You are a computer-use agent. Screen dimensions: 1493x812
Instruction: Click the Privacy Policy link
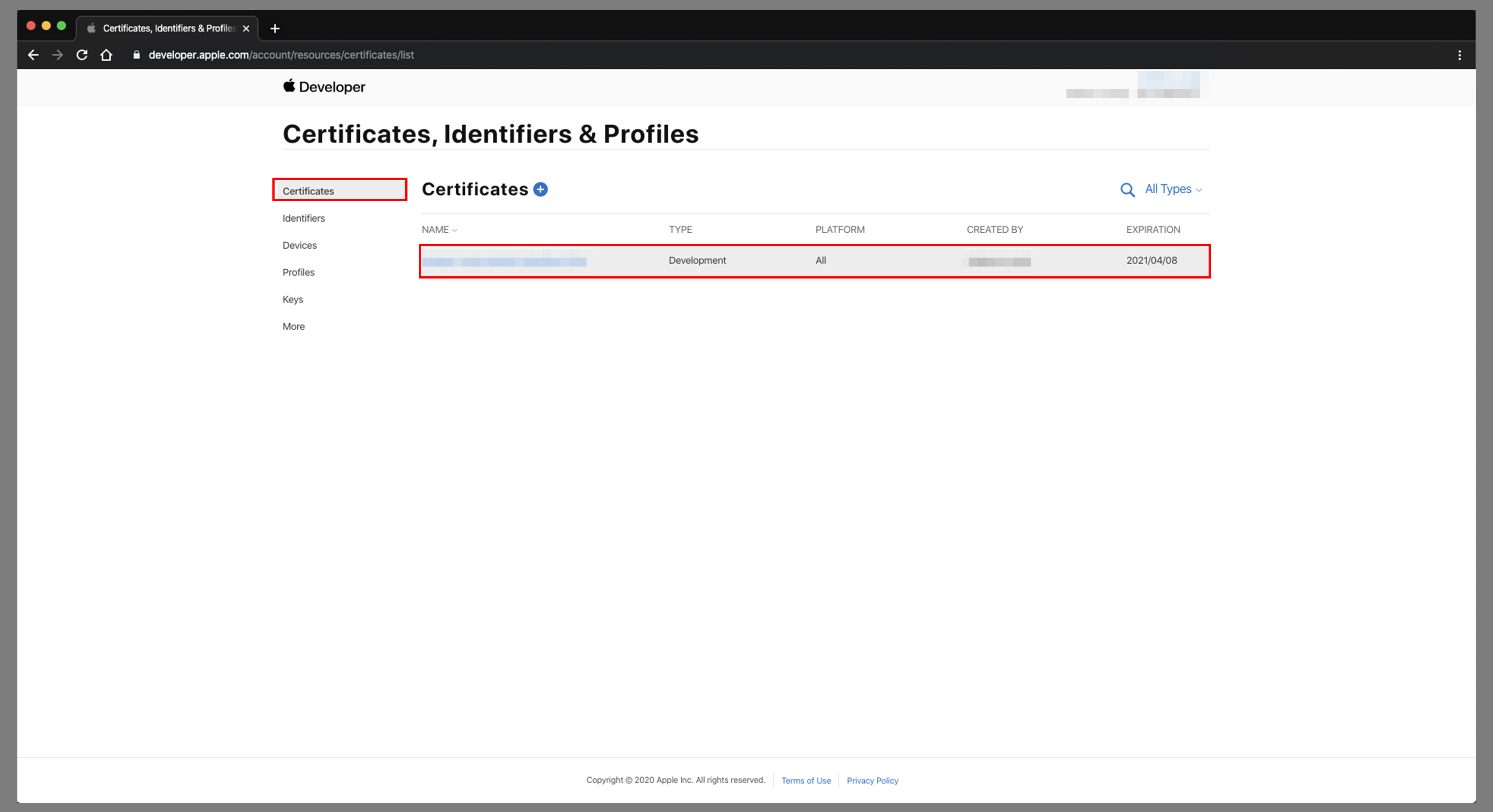[872, 780]
